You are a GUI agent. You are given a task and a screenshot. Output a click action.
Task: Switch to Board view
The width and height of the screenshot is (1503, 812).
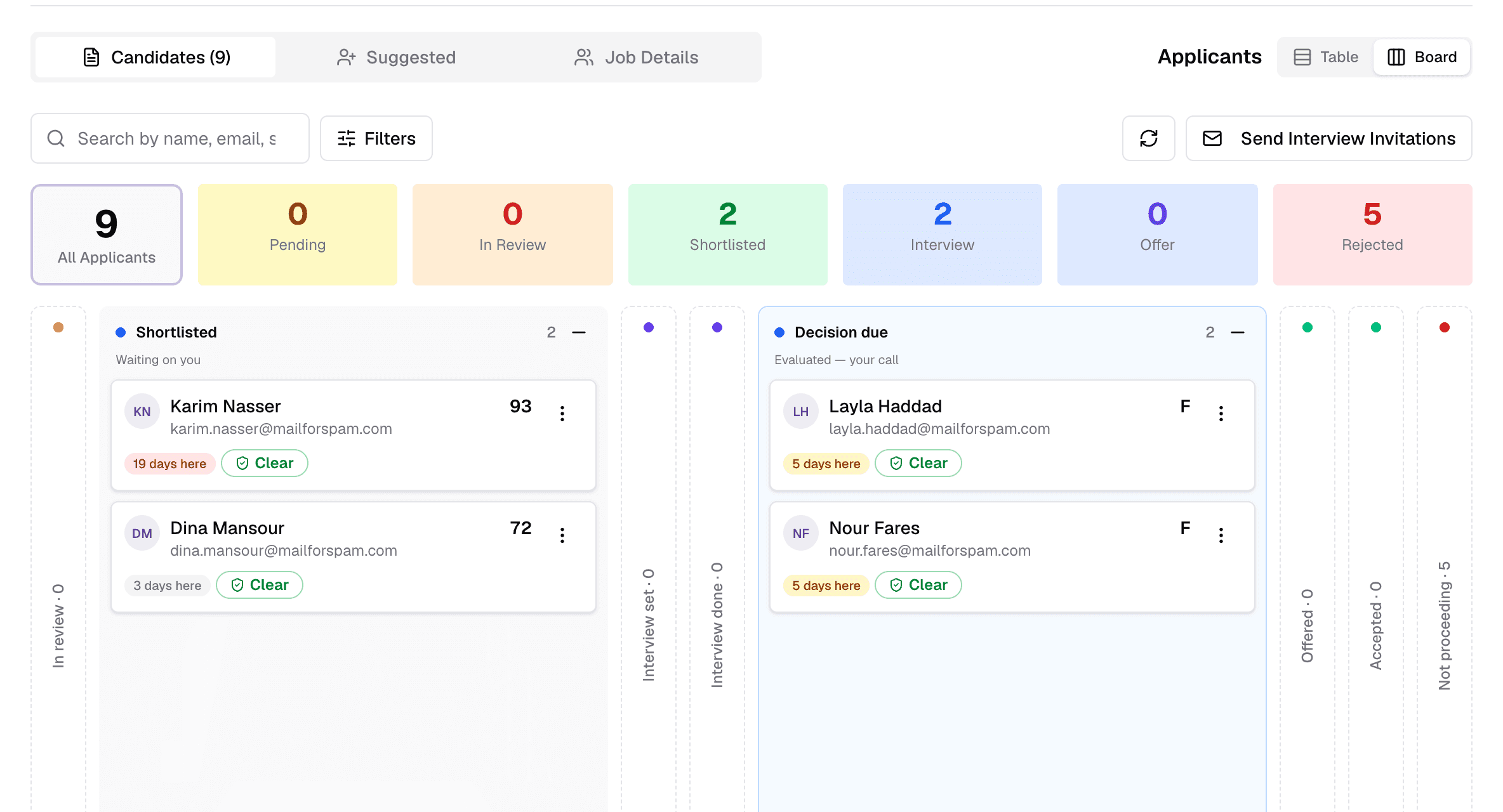[x=1422, y=57]
